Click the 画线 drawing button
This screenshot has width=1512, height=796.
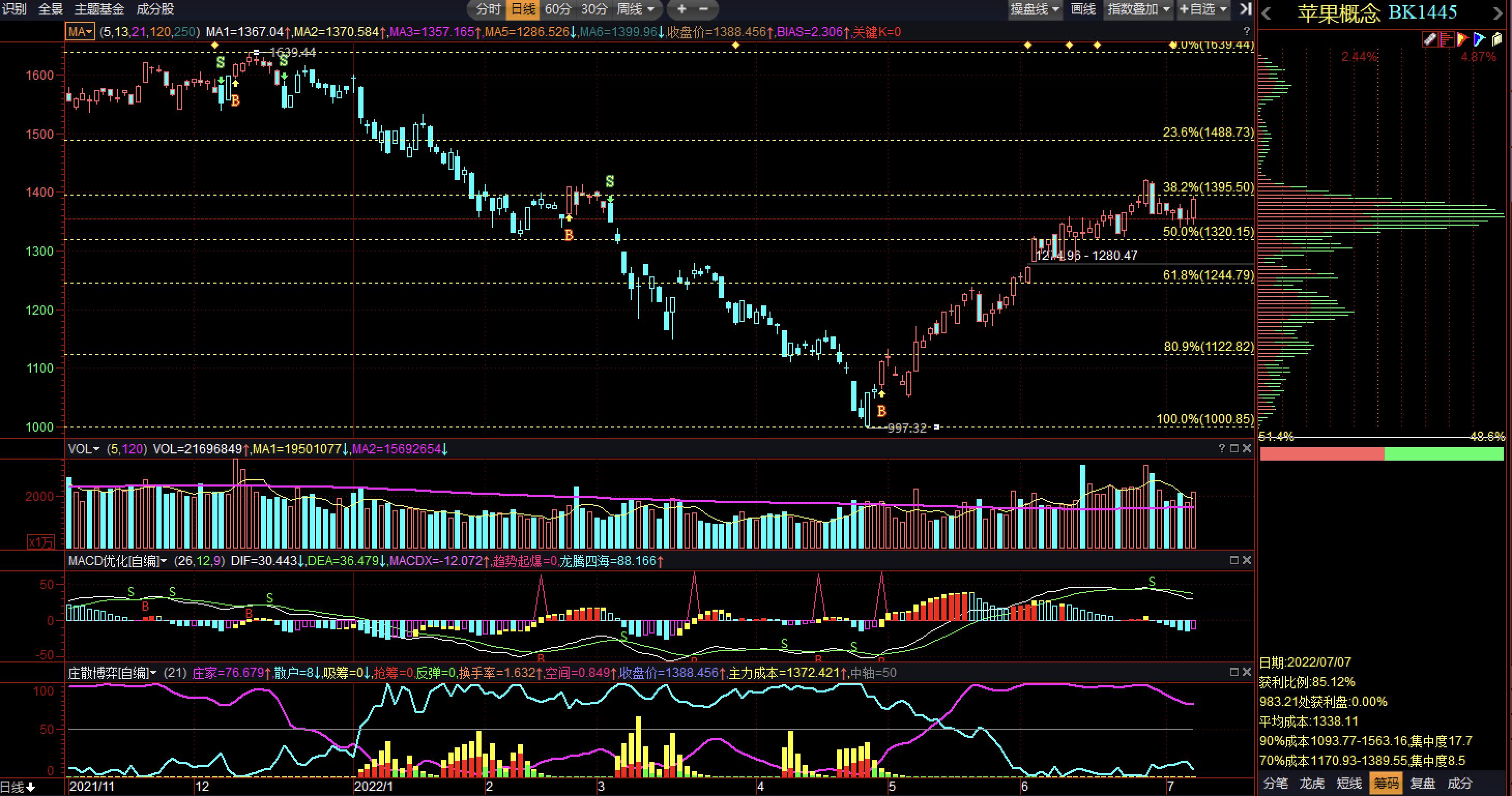click(x=1083, y=9)
